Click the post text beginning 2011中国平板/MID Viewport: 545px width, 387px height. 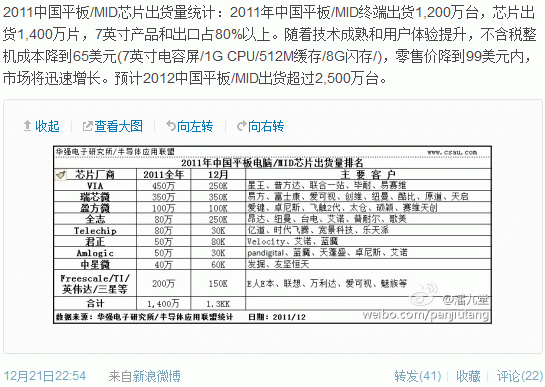click(269, 46)
